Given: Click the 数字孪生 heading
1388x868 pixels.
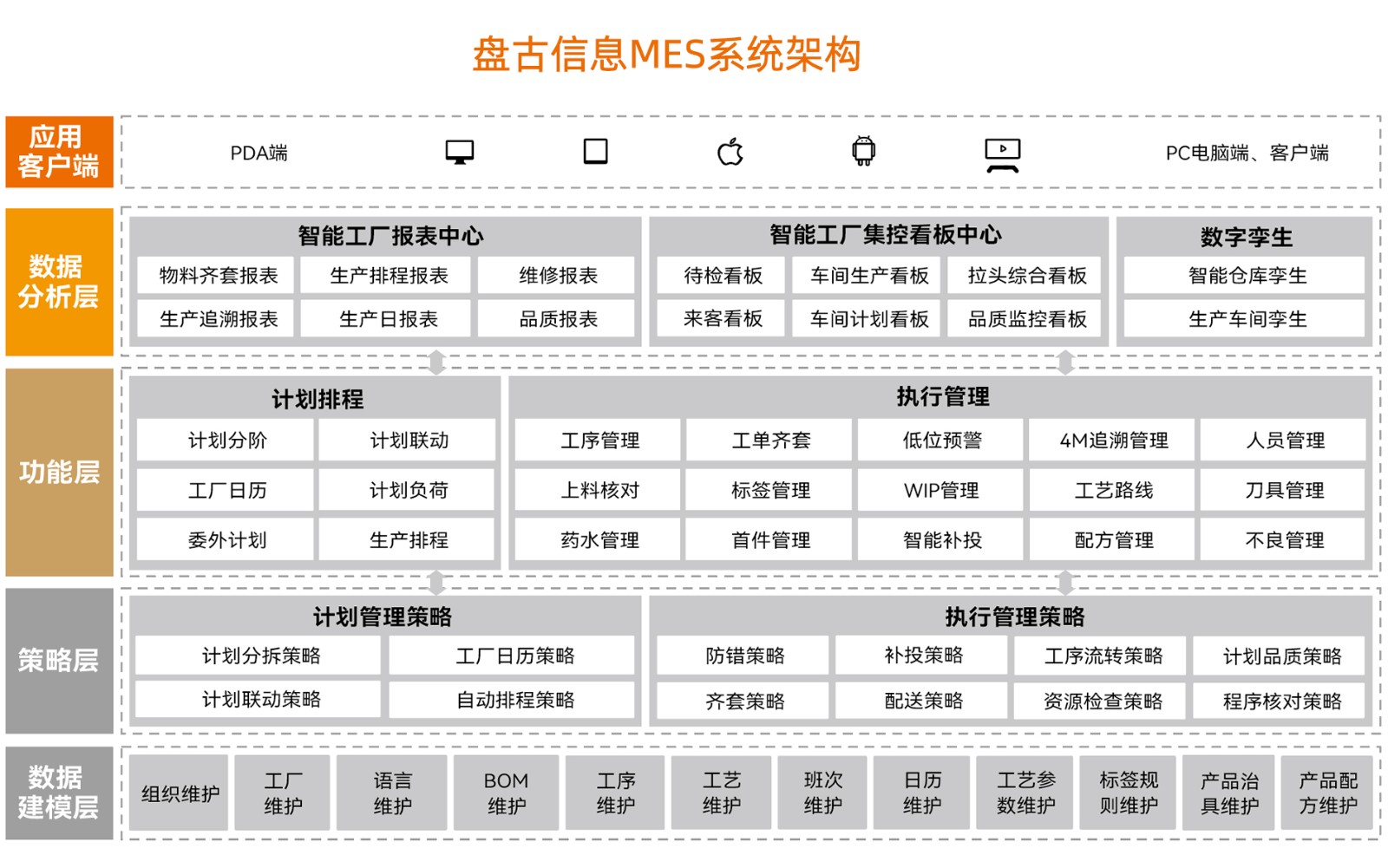Looking at the screenshot, I should tap(1247, 237).
